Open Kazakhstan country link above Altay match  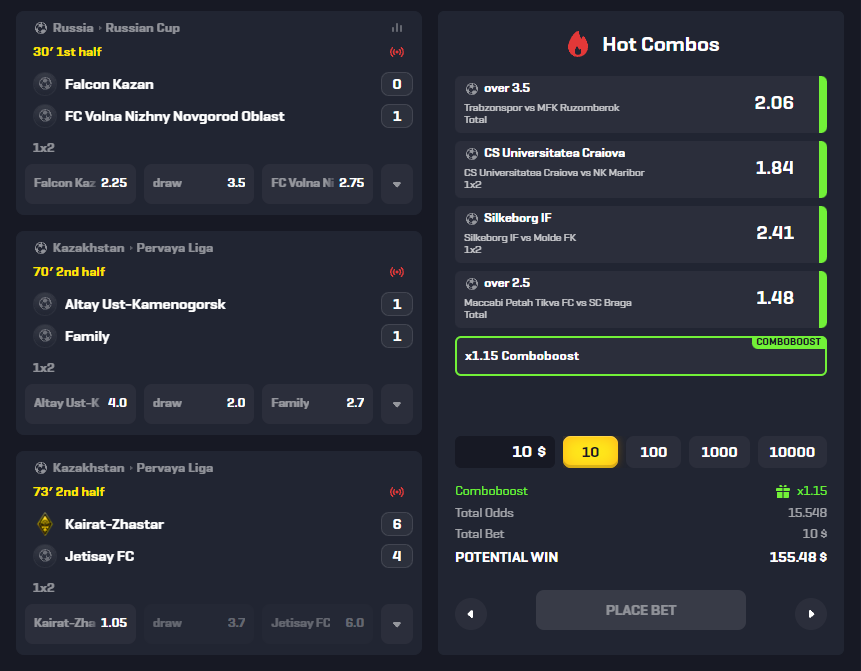[x=88, y=248]
